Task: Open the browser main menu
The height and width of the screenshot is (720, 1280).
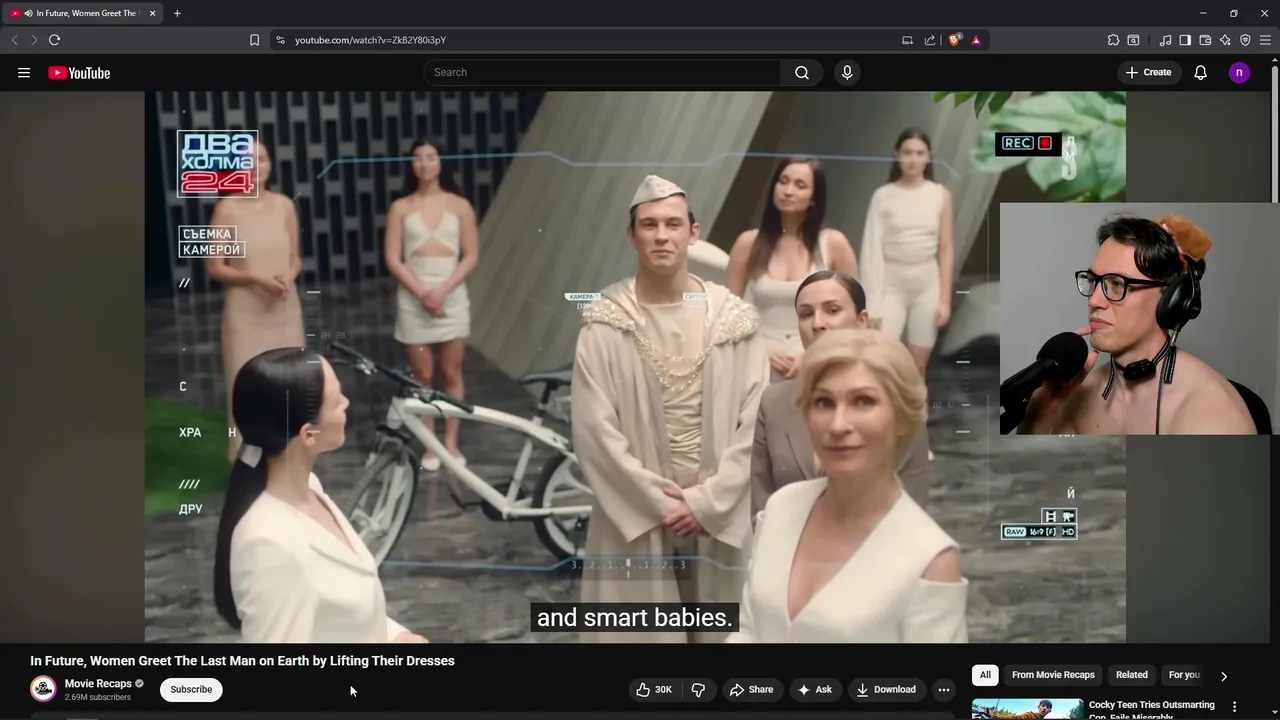Action: 1265,40
